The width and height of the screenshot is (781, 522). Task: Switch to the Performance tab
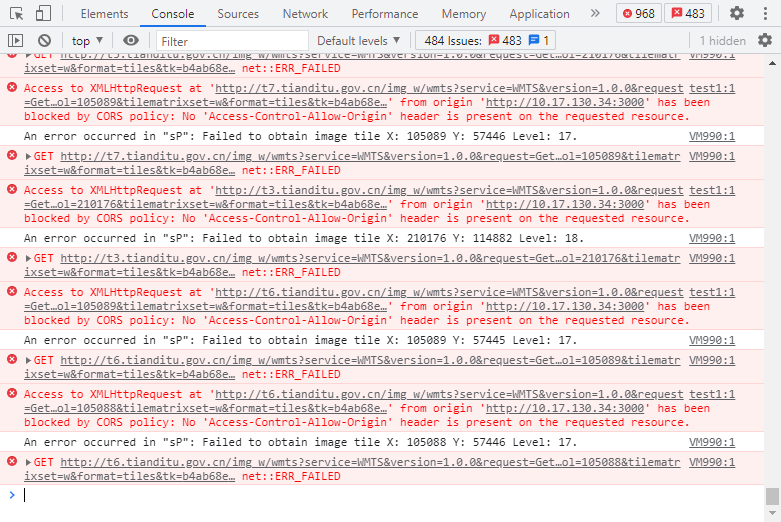[385, 14]
